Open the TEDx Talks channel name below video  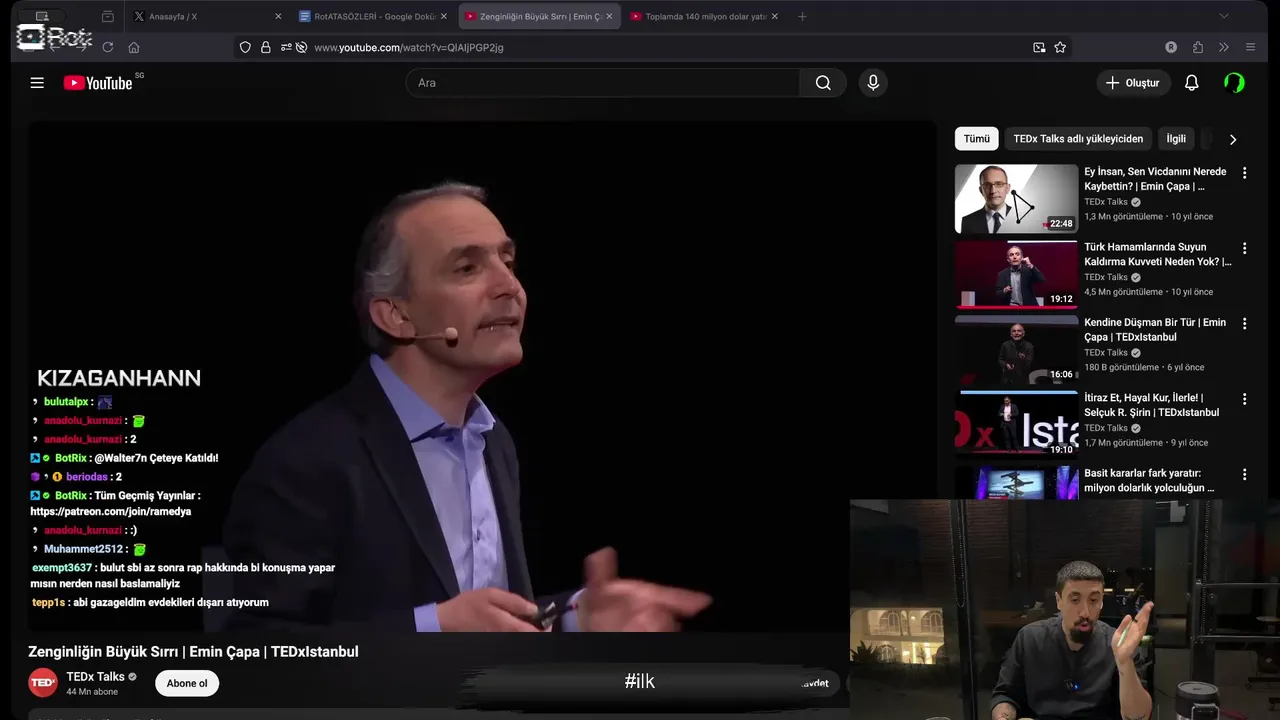[x=95, y=677]
